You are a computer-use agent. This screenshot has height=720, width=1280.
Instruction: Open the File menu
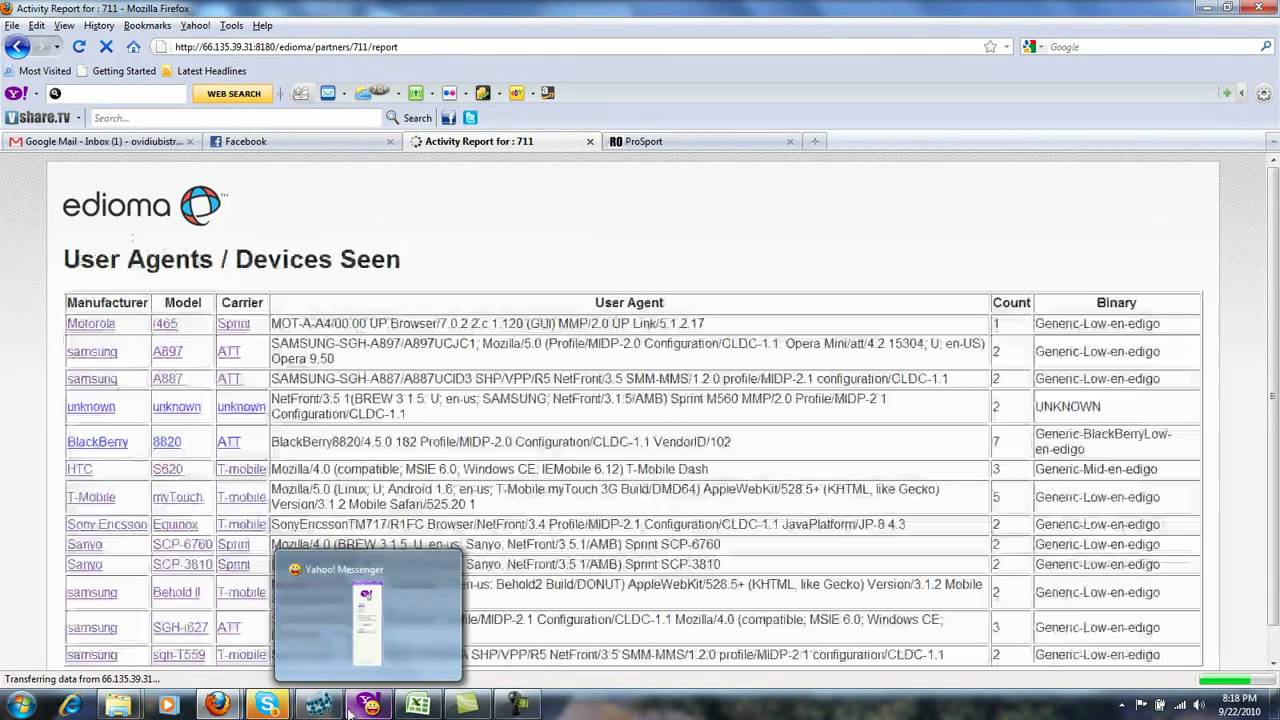pos(12,26)
